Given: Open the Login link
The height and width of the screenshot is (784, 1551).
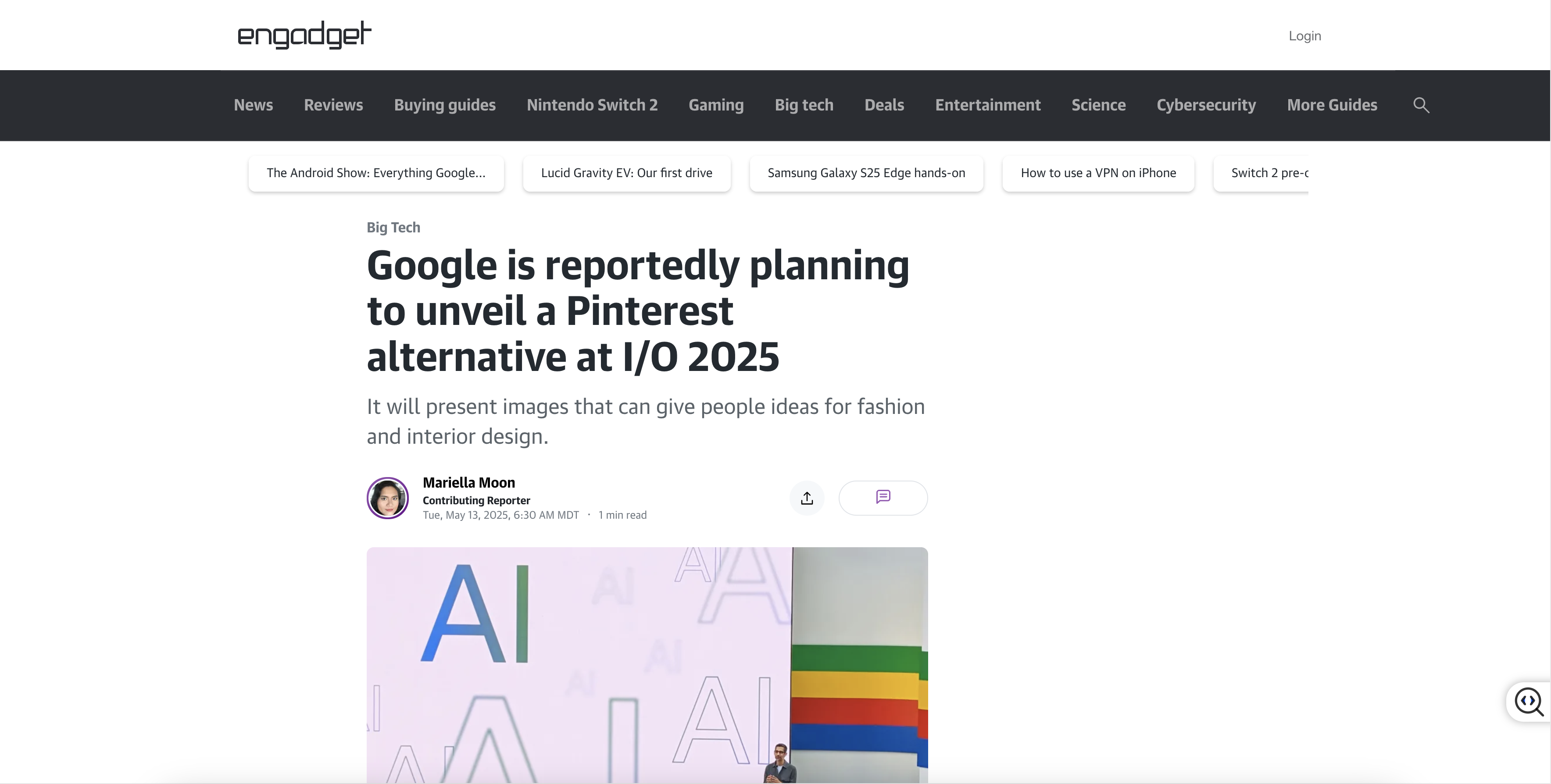Looking at the screenshot, I should (x=1305, y=36).
